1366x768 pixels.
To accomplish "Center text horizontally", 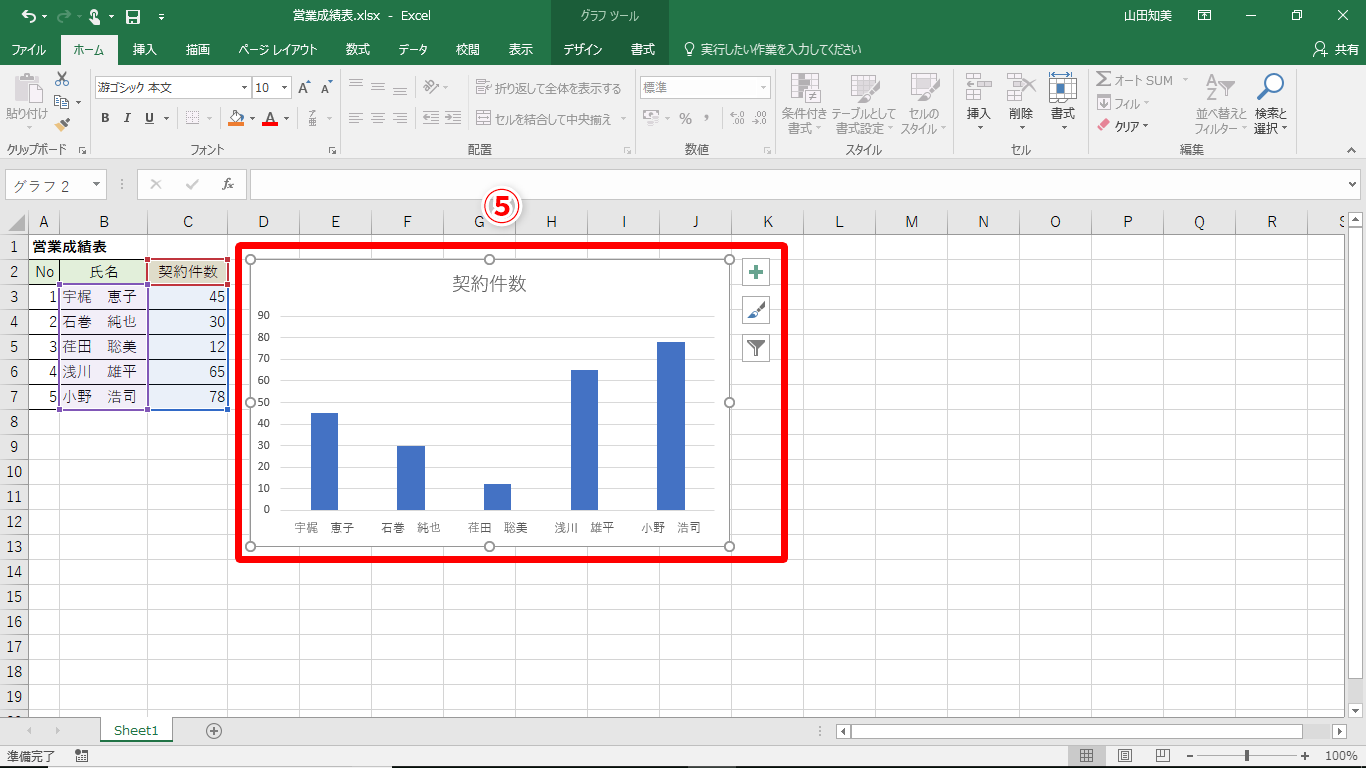I will (x=378, y=118).
